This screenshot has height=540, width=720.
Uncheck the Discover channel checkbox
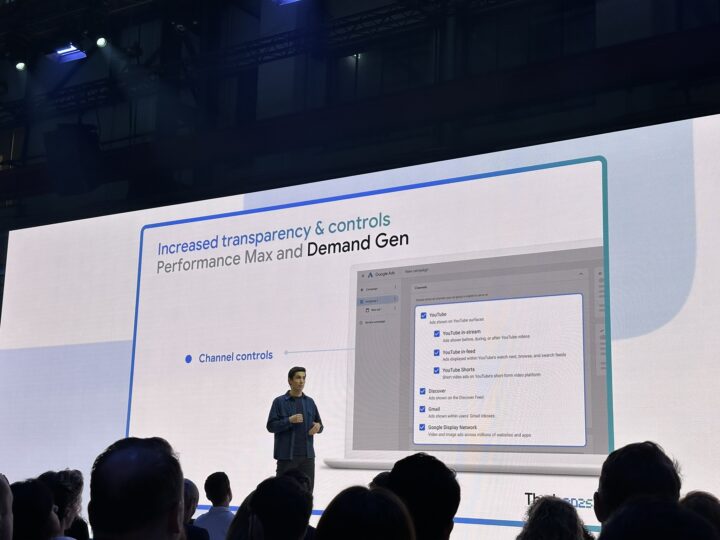pyautogui.click(x=422, y=391)
